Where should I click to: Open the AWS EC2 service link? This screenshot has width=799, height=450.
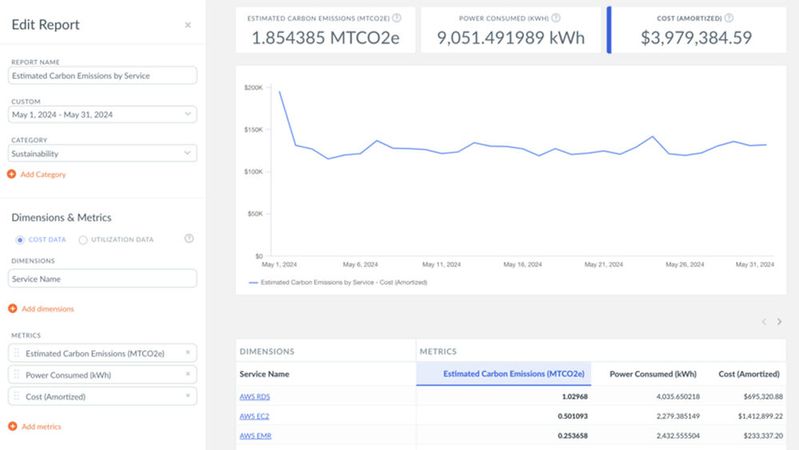point(255,416)
